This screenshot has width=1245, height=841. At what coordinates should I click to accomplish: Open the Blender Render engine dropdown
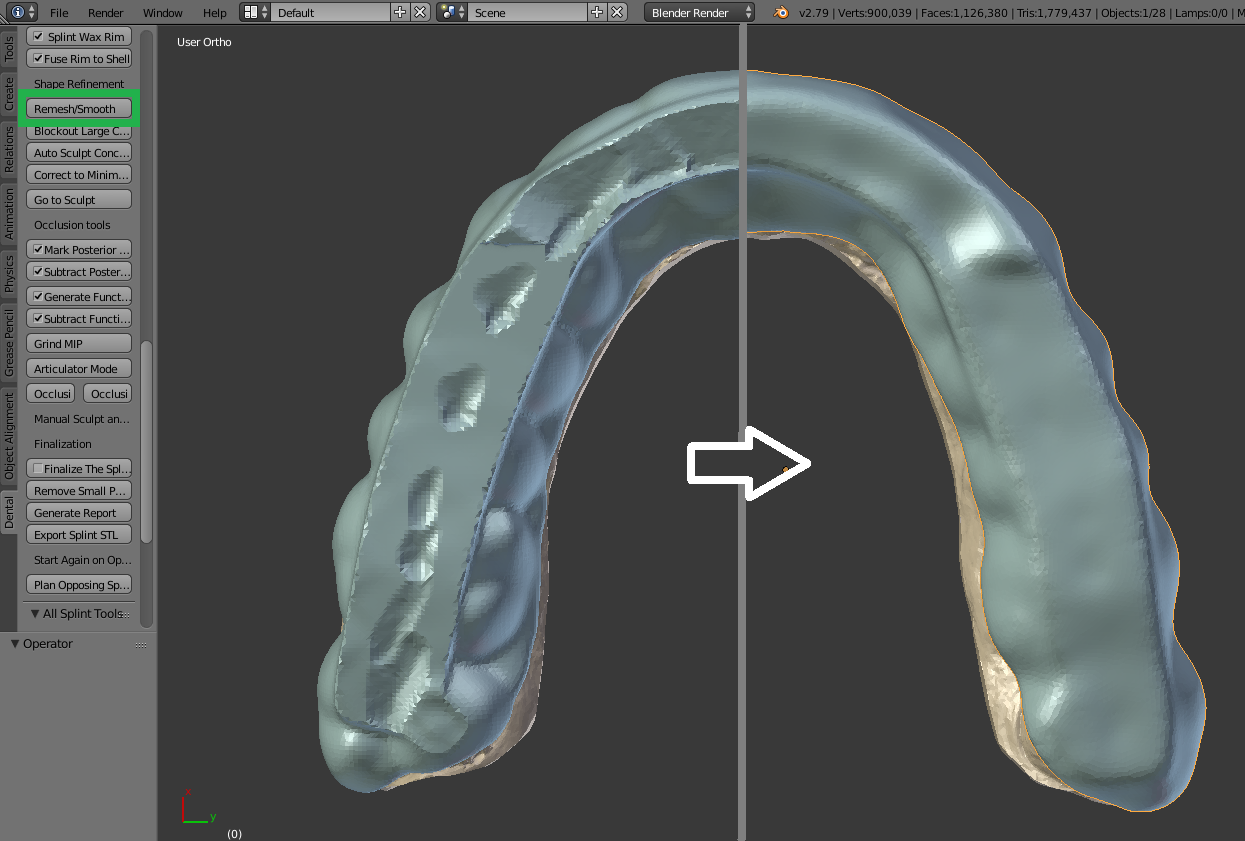coord(700,13)
